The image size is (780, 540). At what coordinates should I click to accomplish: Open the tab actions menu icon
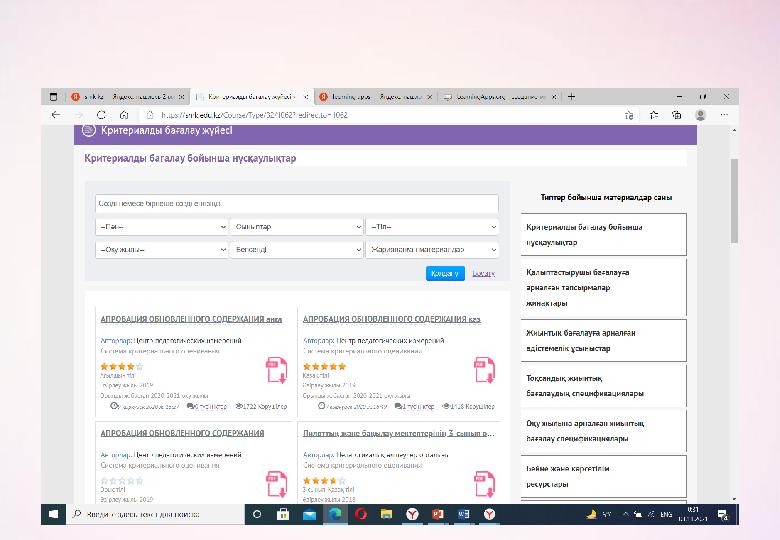(53, 96)
